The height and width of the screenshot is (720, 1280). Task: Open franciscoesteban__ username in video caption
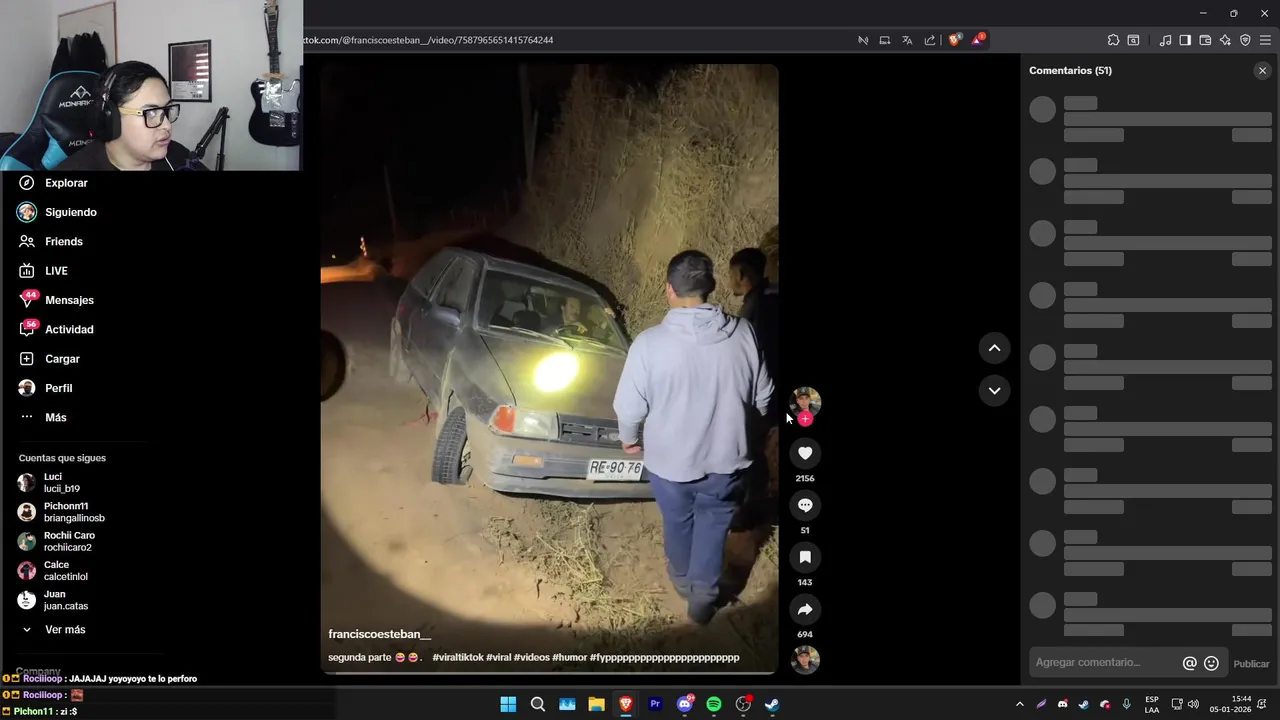pos(380,634)
